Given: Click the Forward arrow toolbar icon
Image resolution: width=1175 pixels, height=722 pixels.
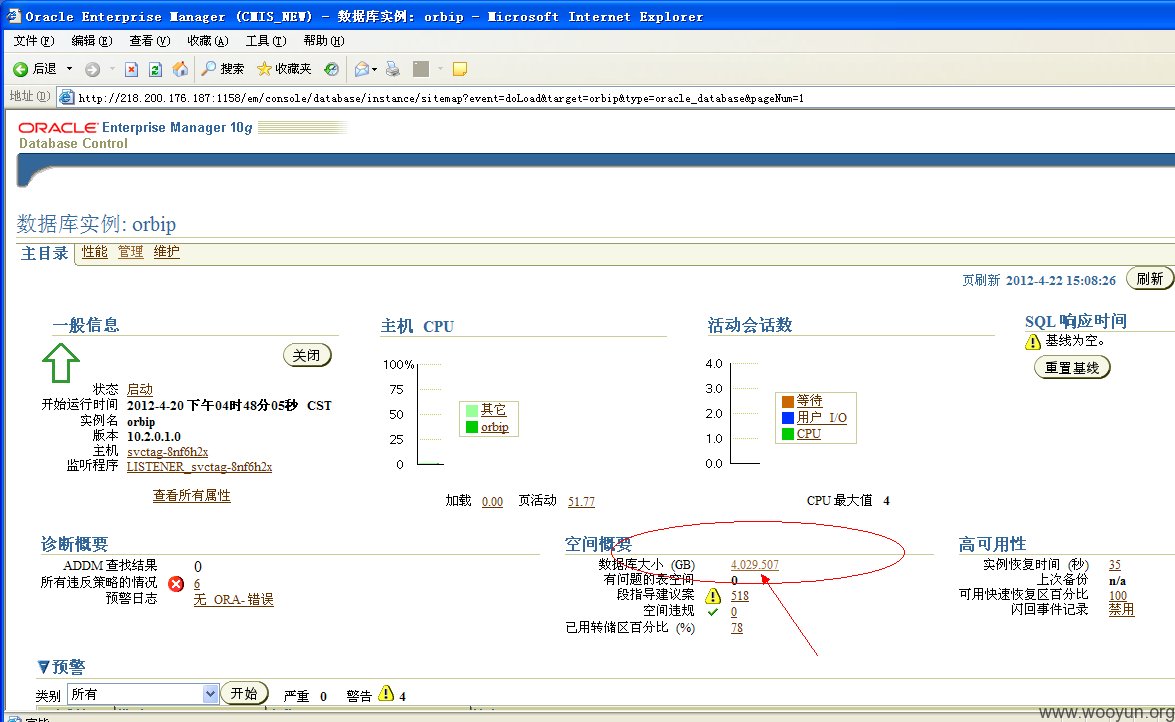Looking at the screenshot, I should coord(92,69).
